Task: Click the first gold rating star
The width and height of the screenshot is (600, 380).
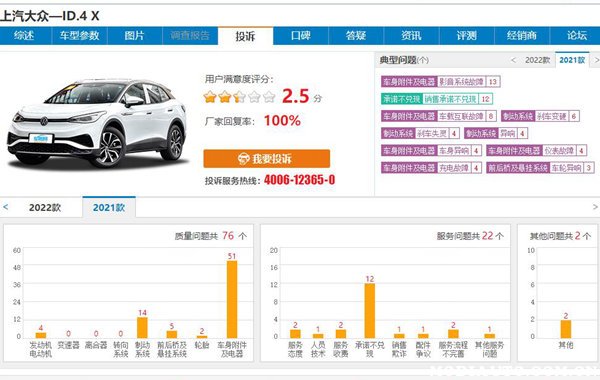Action: (210, 97)
